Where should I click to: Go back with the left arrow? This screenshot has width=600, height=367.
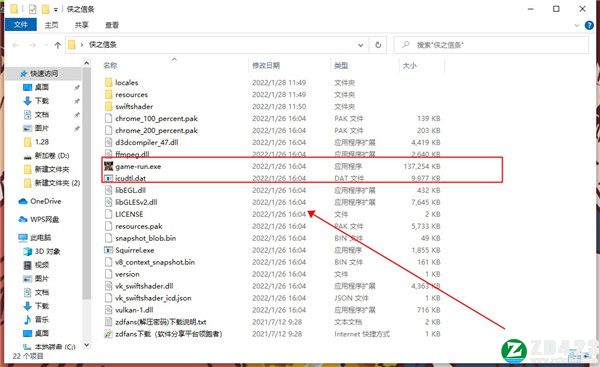[16, 45]
